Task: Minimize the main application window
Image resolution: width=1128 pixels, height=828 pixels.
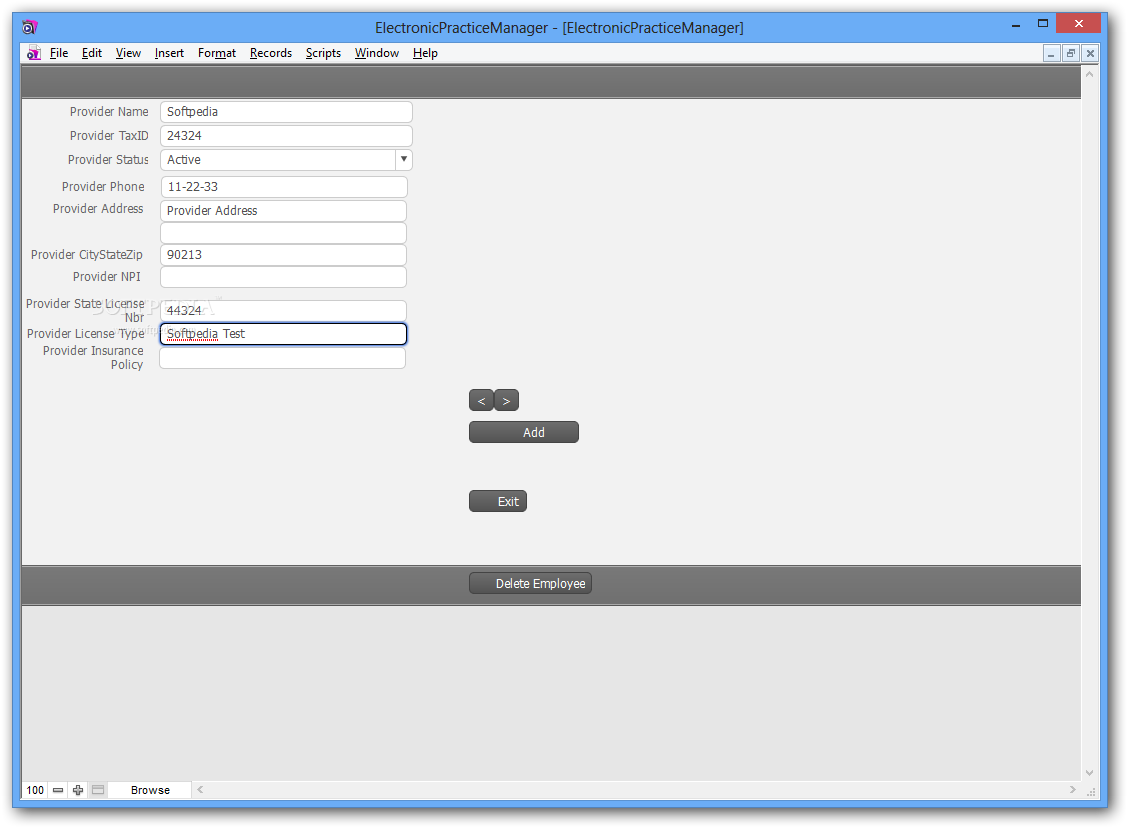Action: (1016, 25)
